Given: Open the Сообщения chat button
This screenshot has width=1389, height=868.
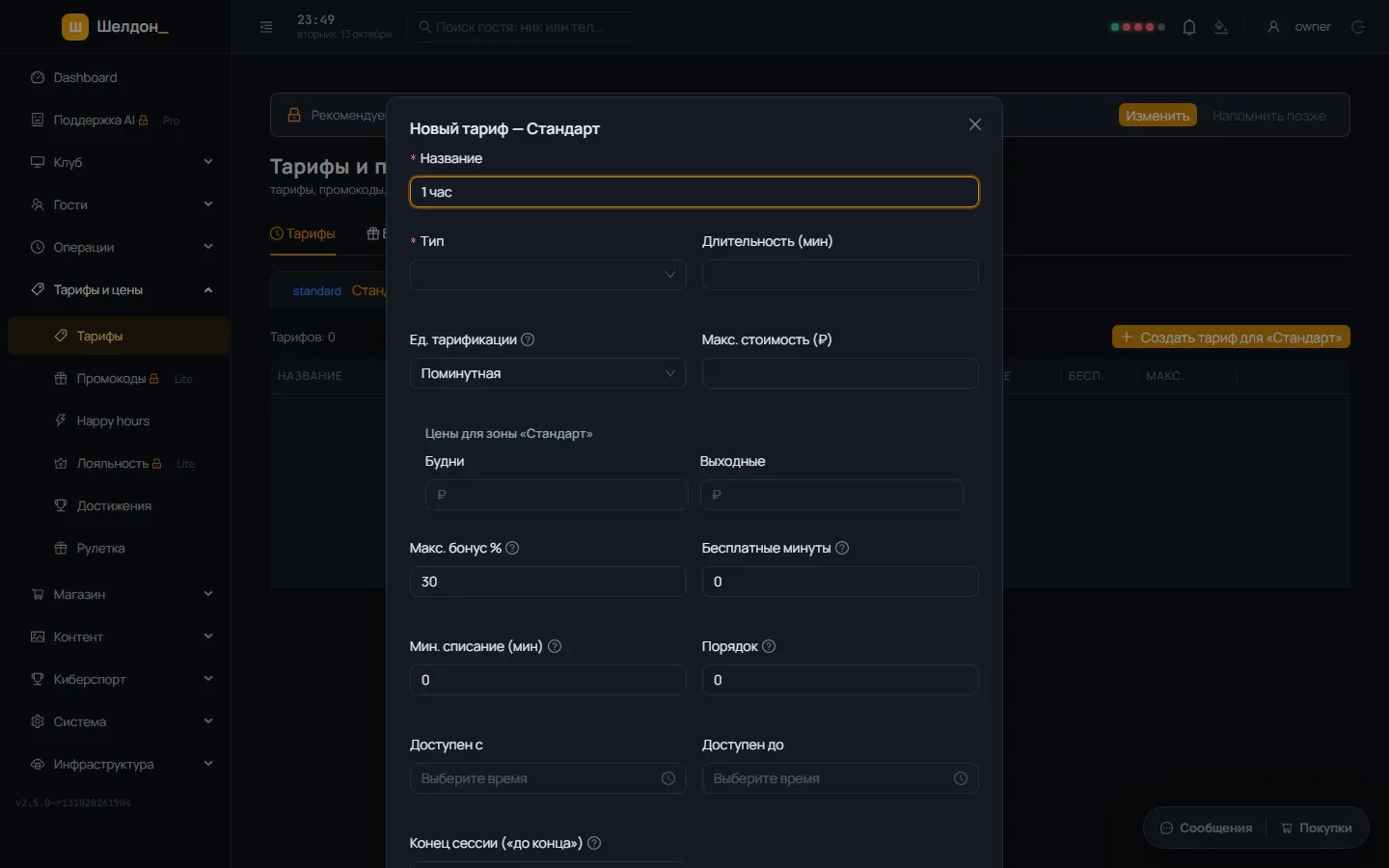Looking at the screenshot, I should (1206, 827).
